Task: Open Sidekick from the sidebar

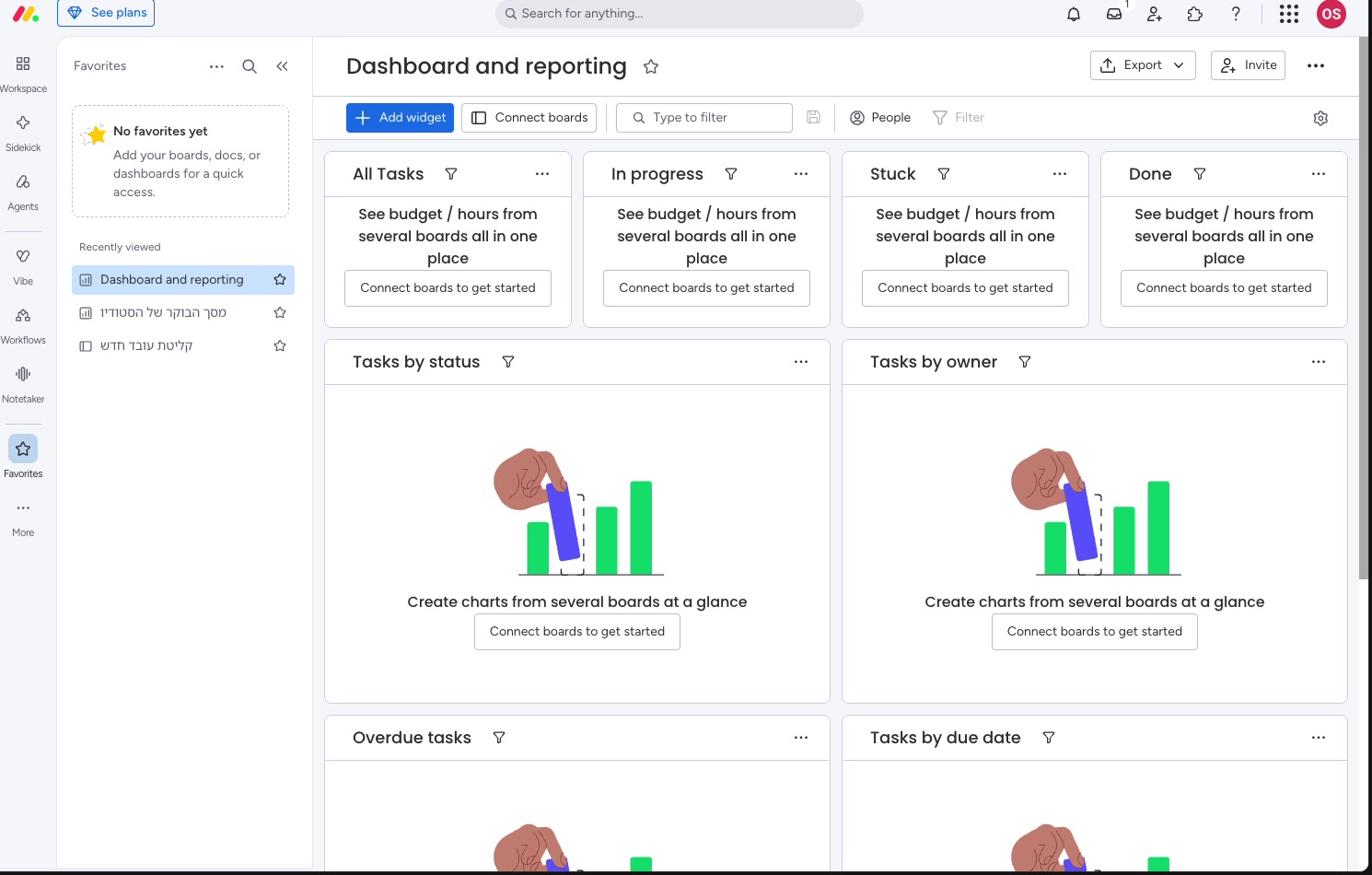Action: point(23,133)
